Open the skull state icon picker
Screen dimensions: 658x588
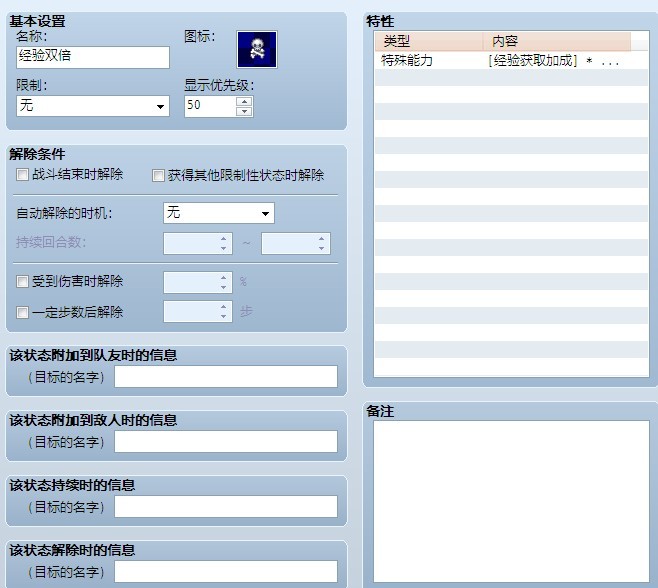pyautogui.click(x=257, y=50)
